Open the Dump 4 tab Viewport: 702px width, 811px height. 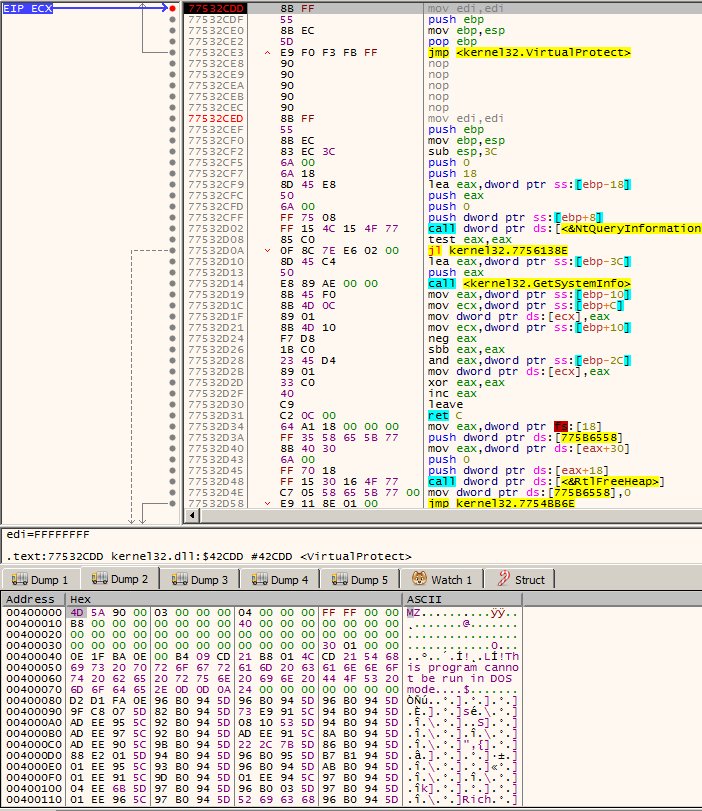280,580
